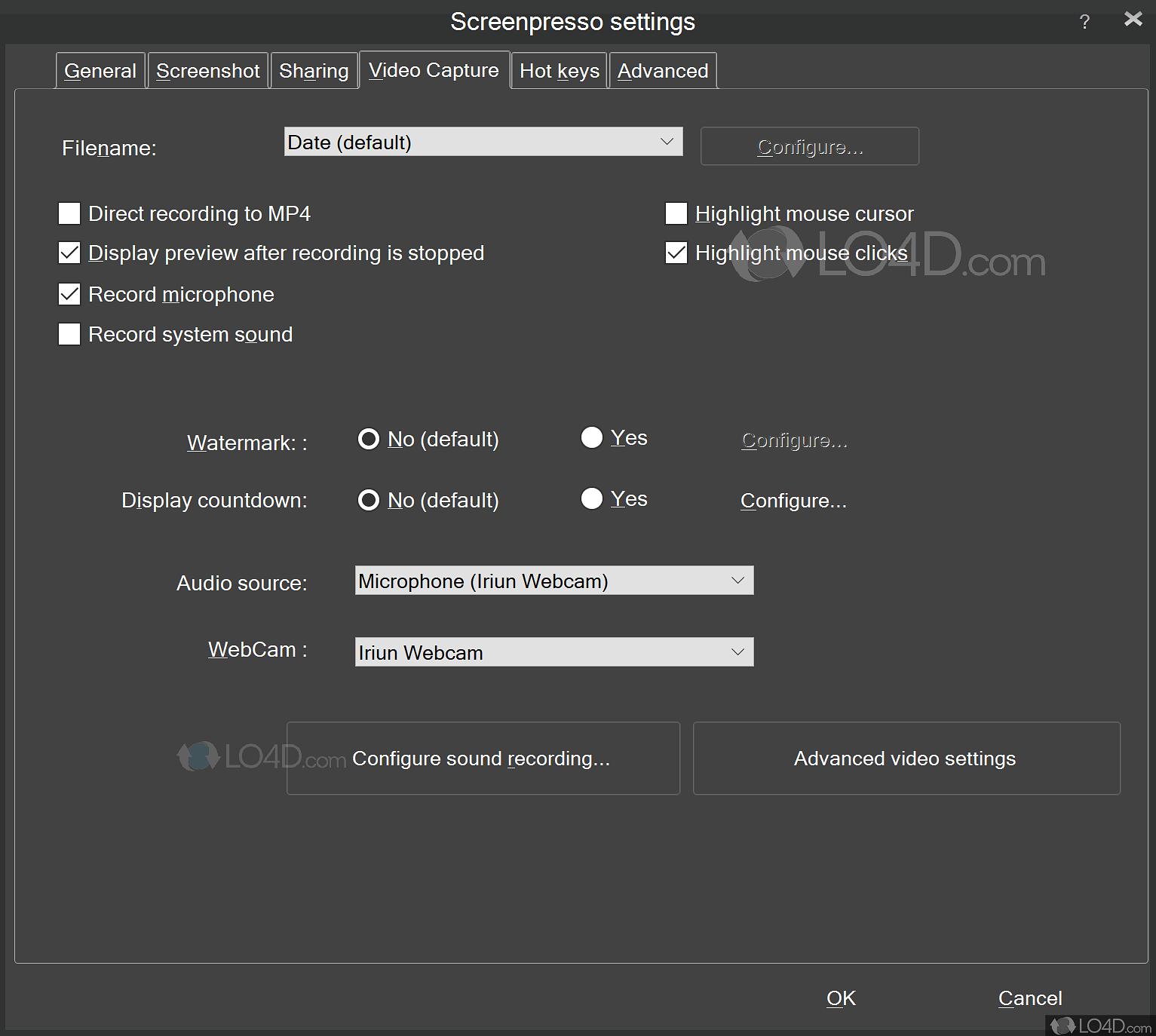The width and height of the screenshot is (1156, 1036).
Task: Open the help via the question mark icon
Action: tap(1084, 21)
